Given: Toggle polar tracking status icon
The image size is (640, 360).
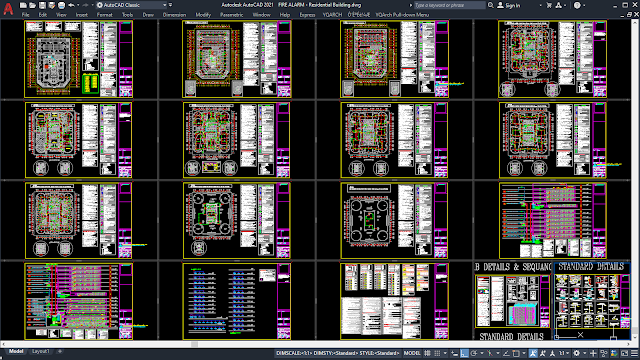Looking at the screenshot, I should [474, 353].
